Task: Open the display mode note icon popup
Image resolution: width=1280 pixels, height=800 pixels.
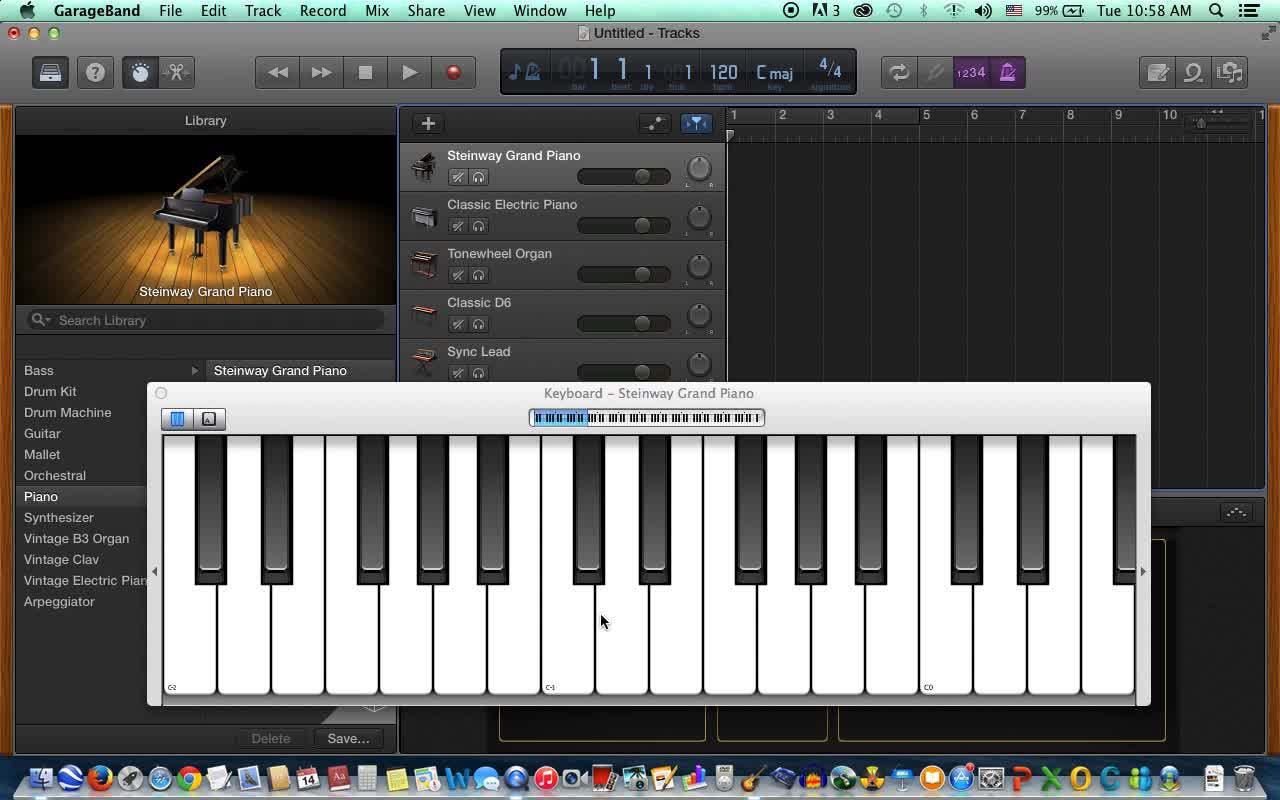Action: 524,72
